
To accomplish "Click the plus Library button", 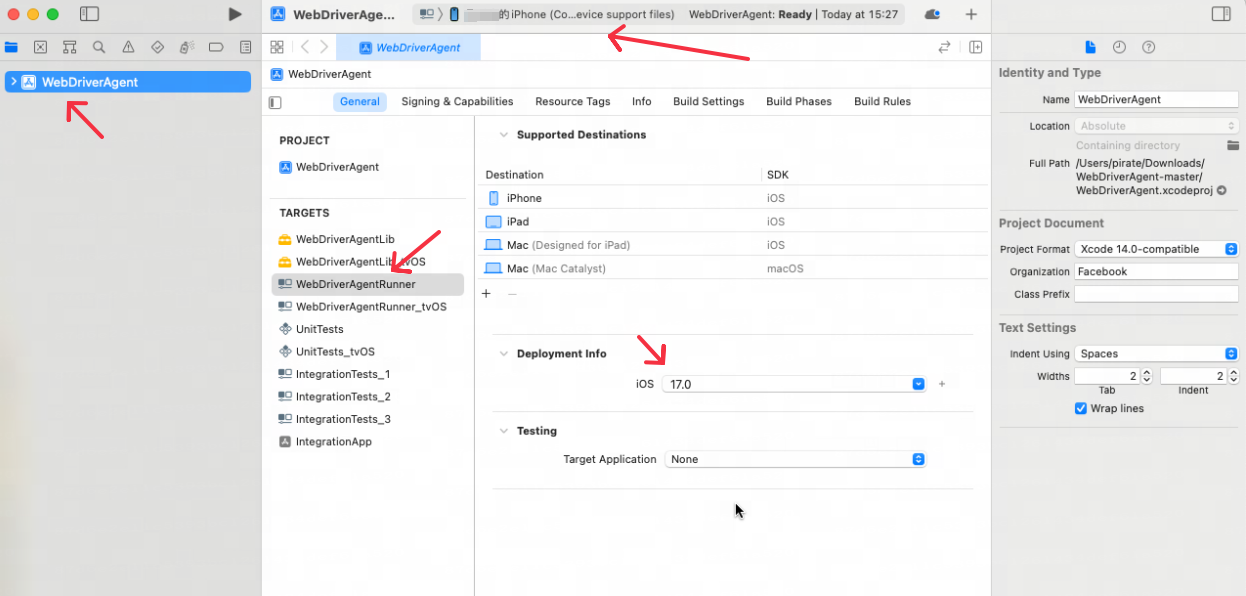I will pyautogui.click(x=971, y=14).
